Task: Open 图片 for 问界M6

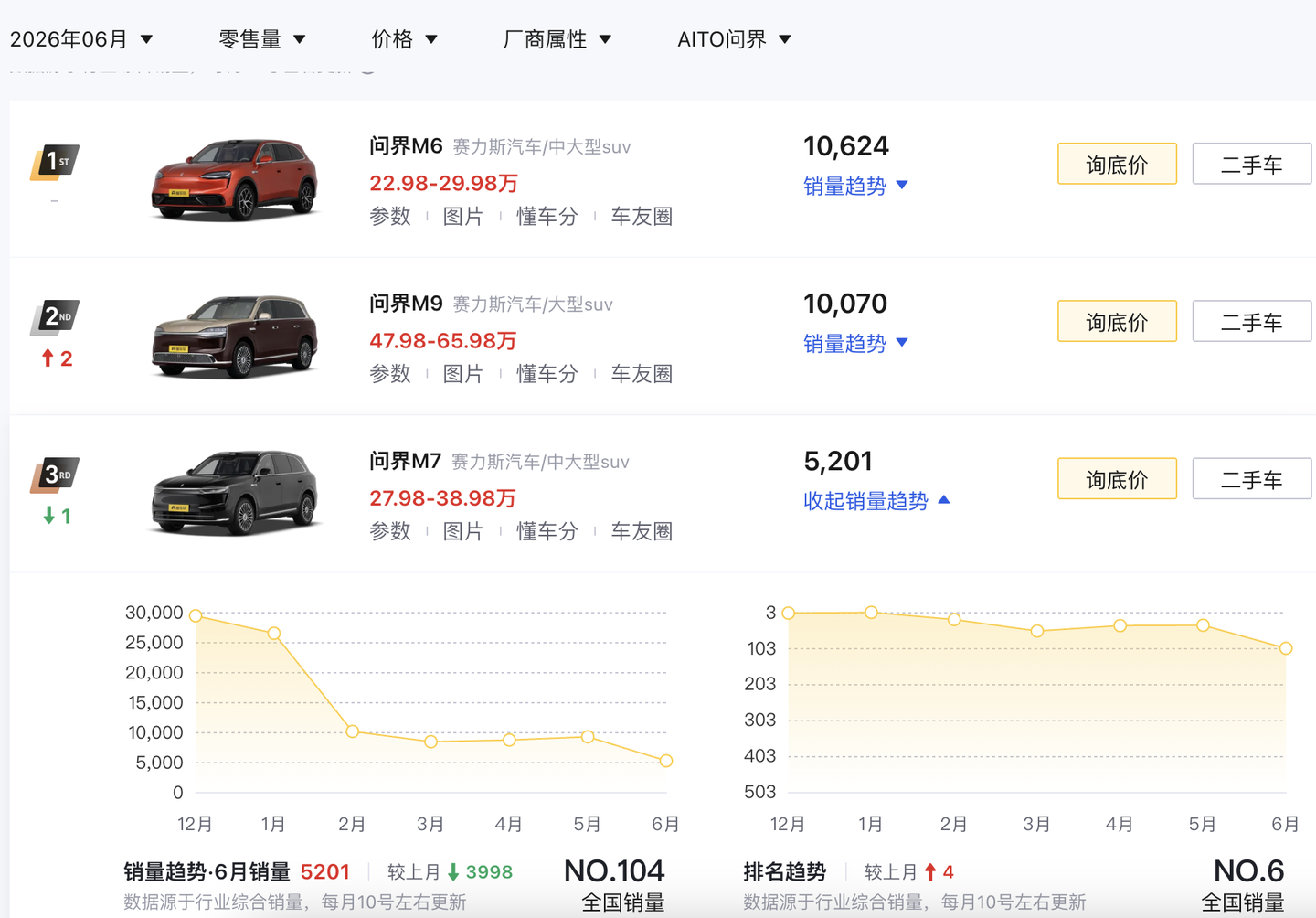Action: pyautogui.click(x=462, y=217)
